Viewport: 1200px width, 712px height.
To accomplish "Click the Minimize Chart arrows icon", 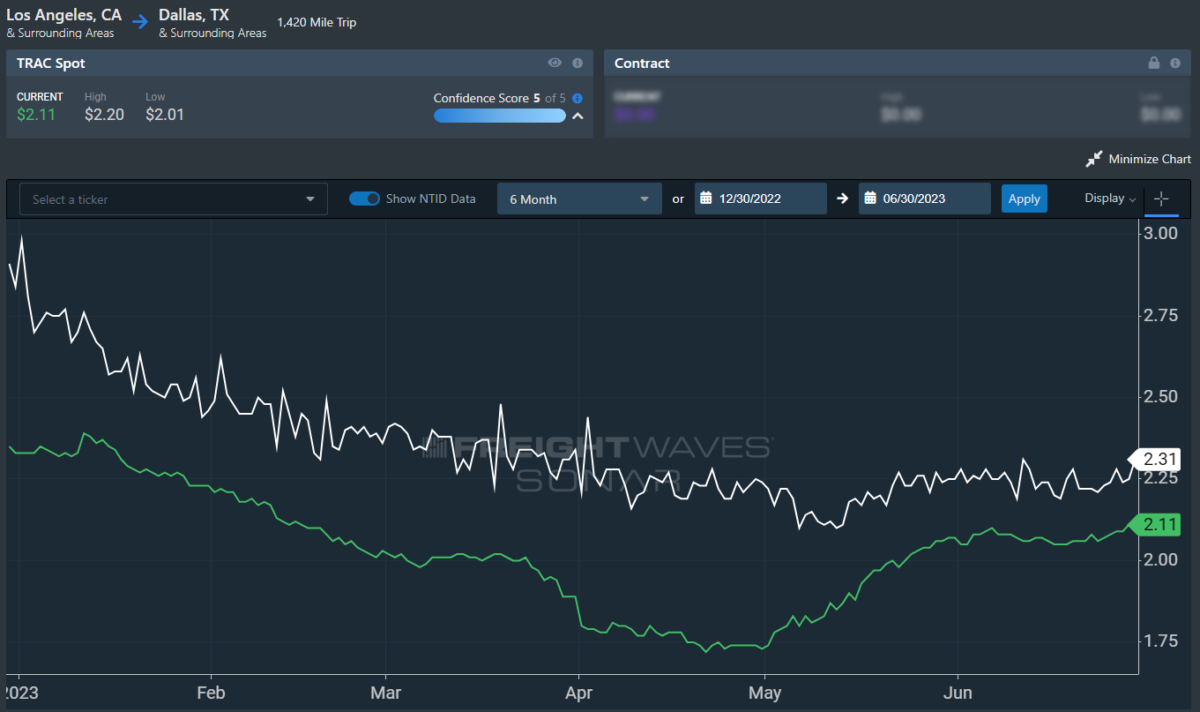I will 1094,159.
